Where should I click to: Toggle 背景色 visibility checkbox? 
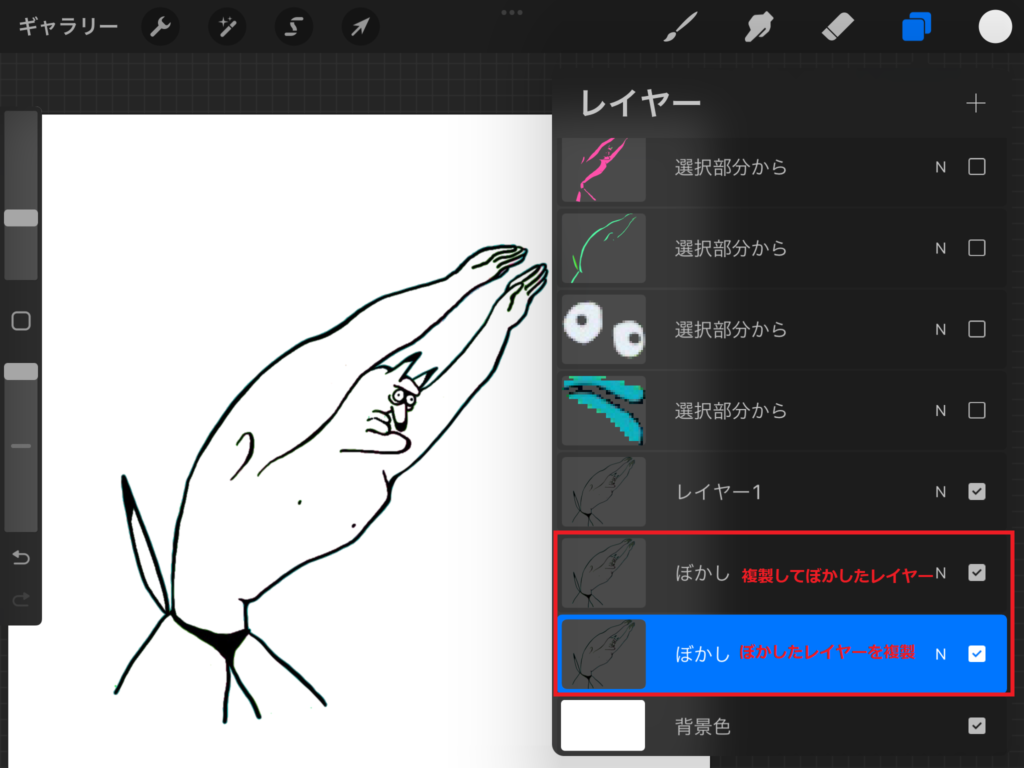click(976, 726)
